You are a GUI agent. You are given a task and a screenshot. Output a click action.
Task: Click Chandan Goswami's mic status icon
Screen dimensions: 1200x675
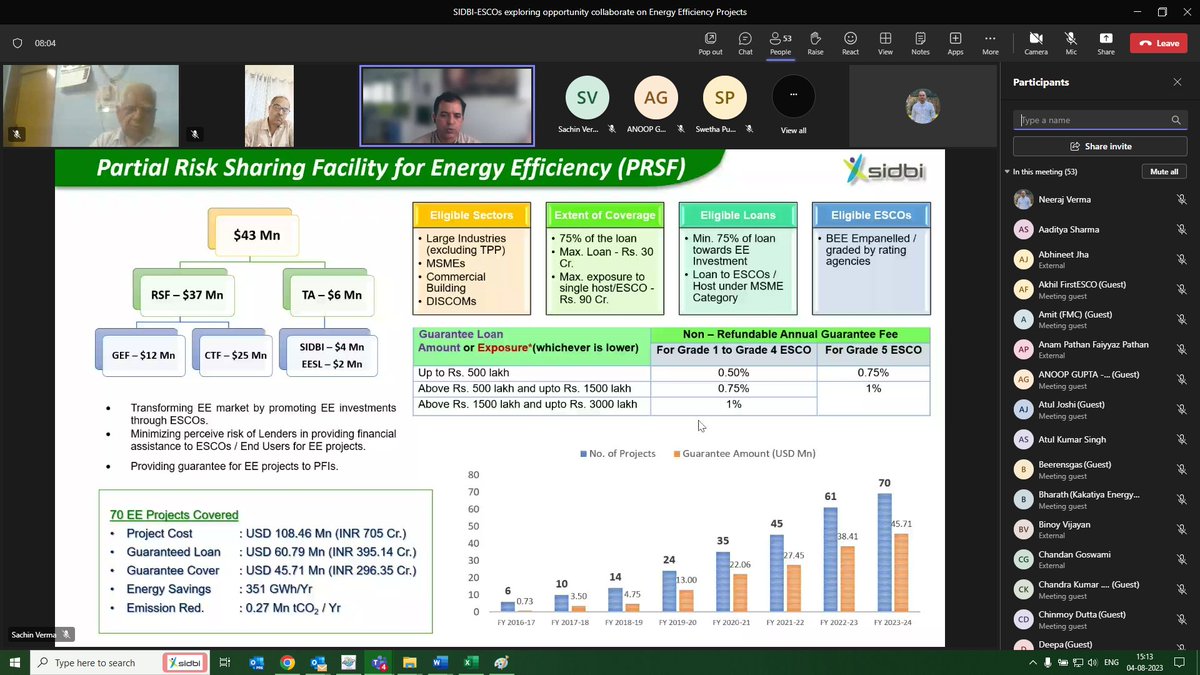click(1181, 560)
